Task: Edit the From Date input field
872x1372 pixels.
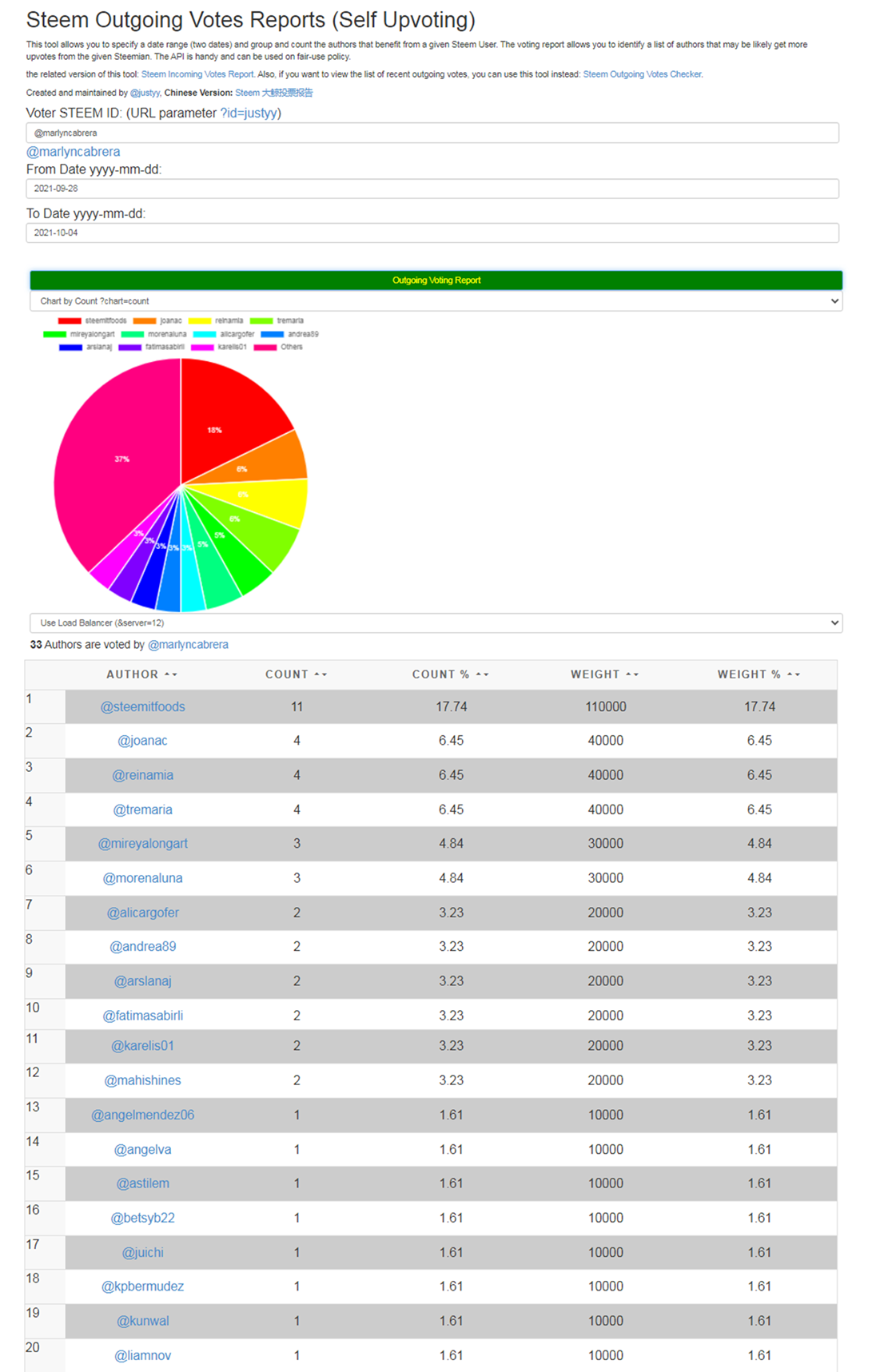Action: coord(432,189)
